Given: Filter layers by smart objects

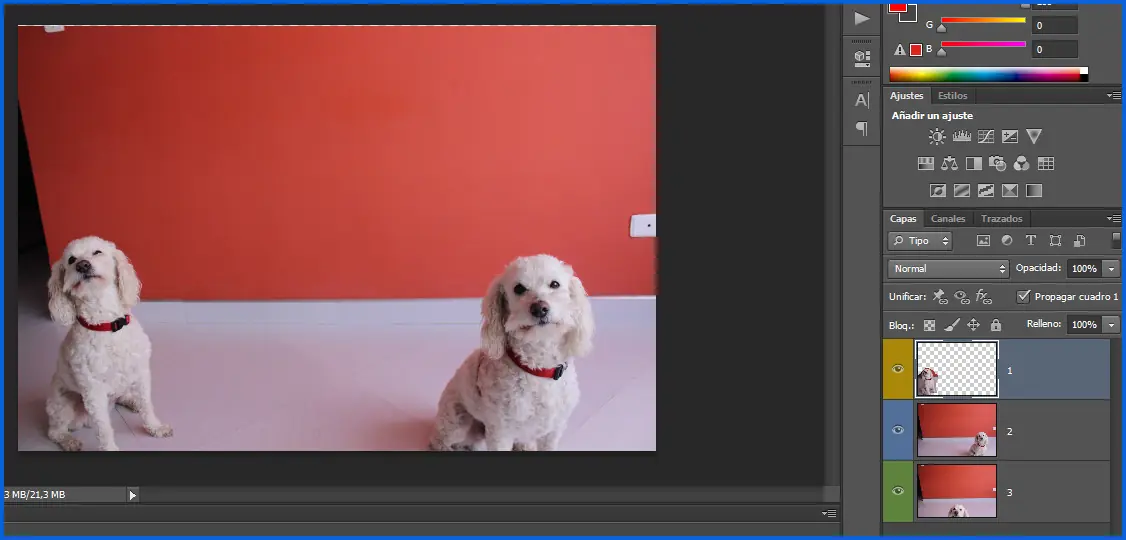Looking at the screenshot, I should 1079,241.
